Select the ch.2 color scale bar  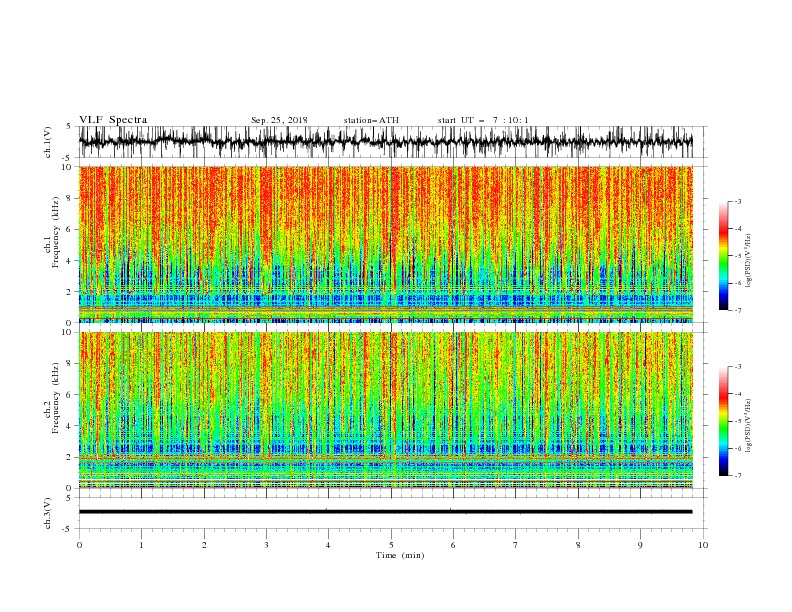pyautogui.click(x=723, y=421)
